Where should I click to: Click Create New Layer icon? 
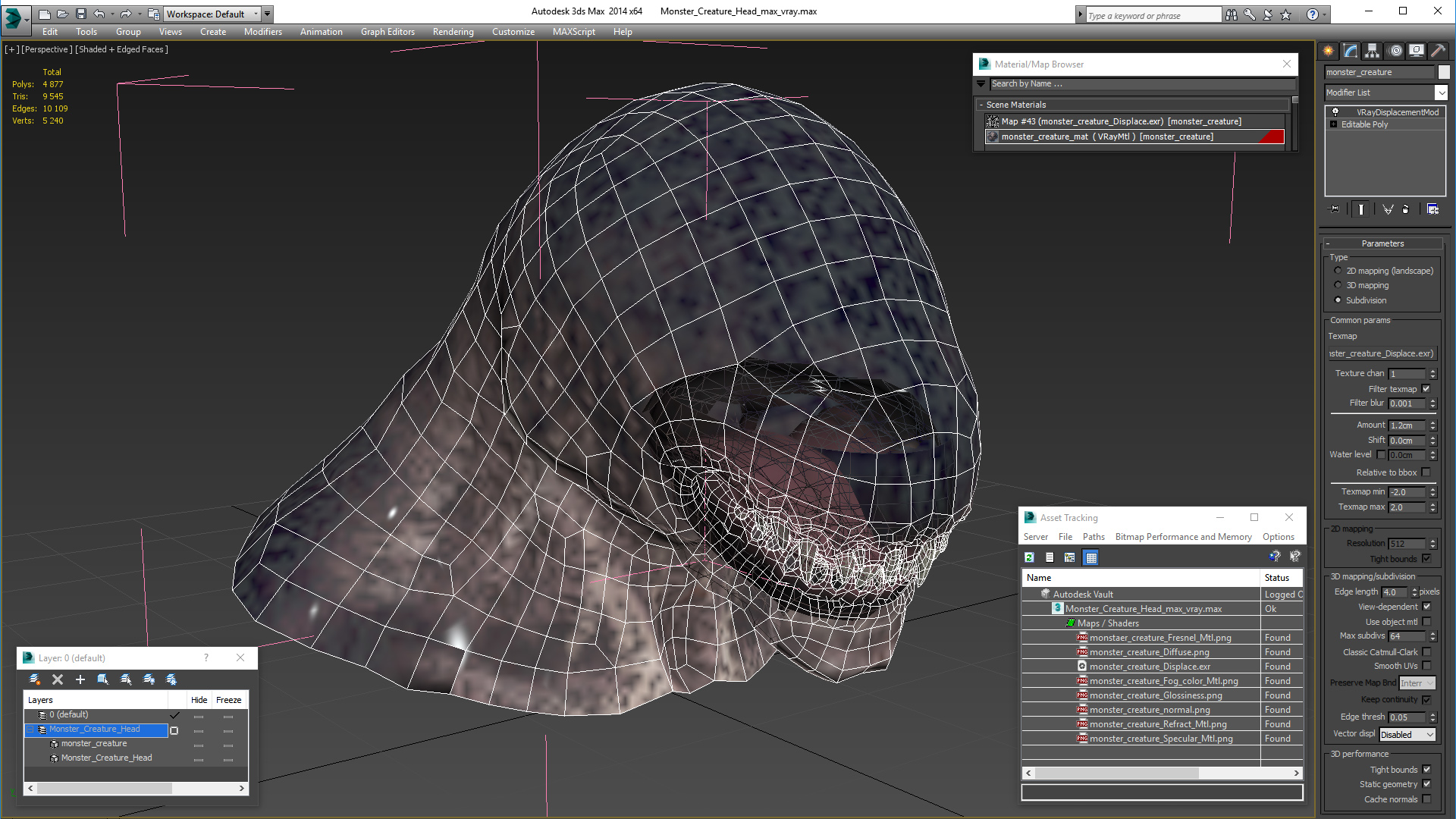[x=35, y=679]
